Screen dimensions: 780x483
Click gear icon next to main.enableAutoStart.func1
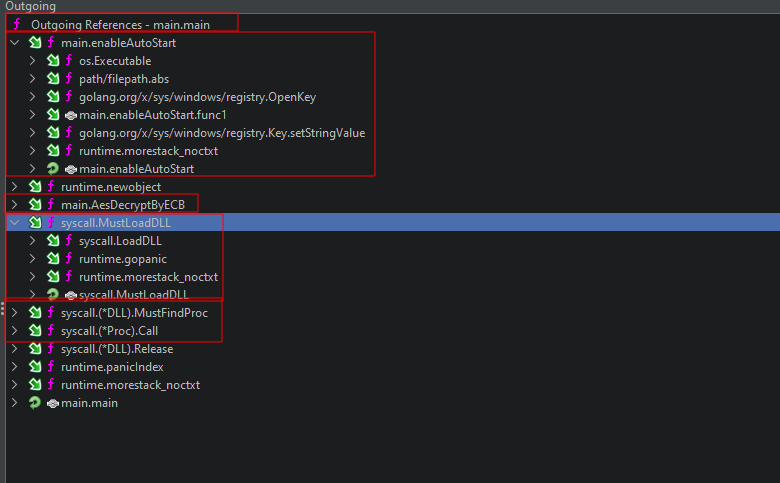pyautogui.click(x=71, y=115)
